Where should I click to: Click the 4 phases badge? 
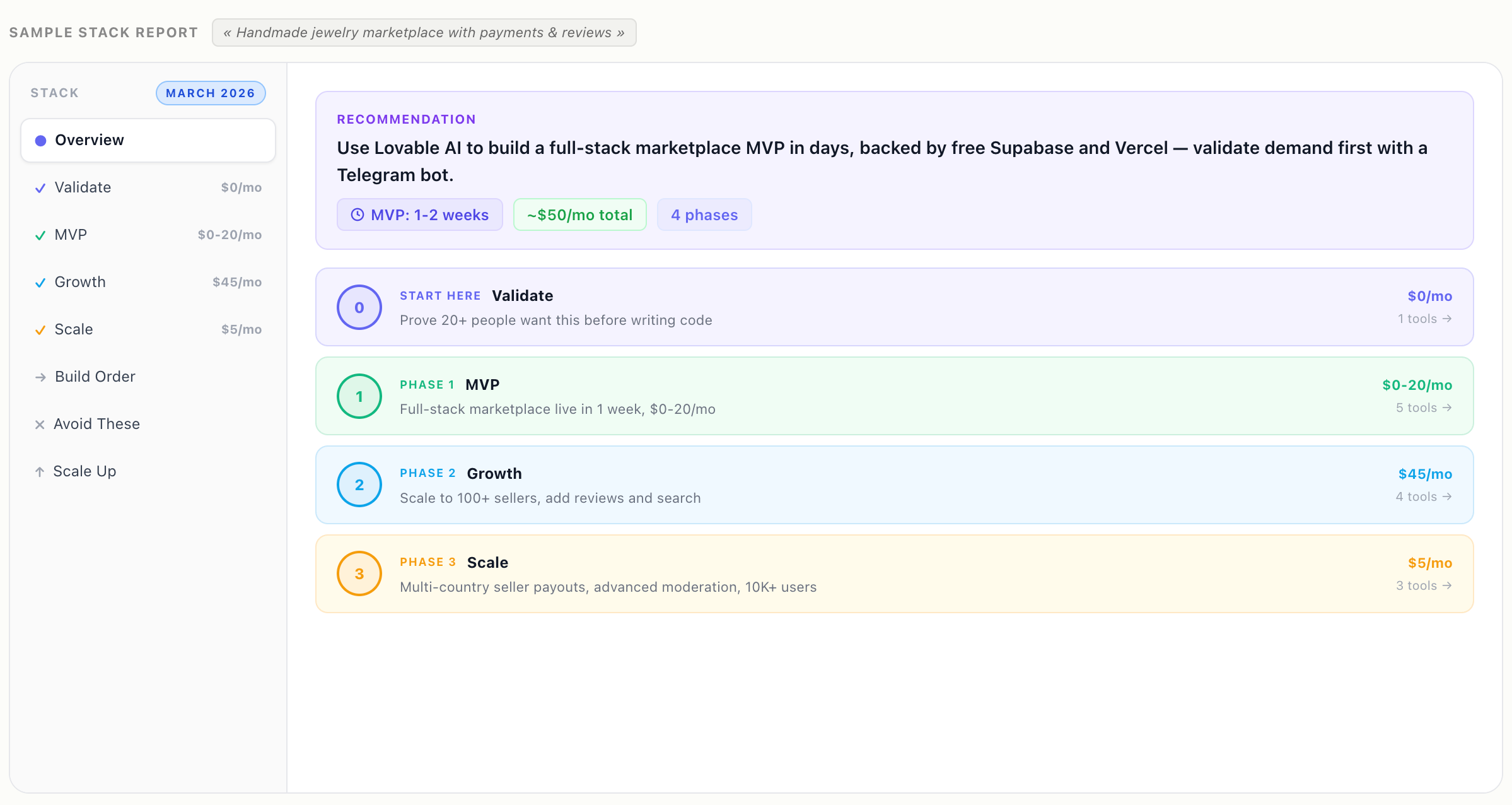point(704,214)
